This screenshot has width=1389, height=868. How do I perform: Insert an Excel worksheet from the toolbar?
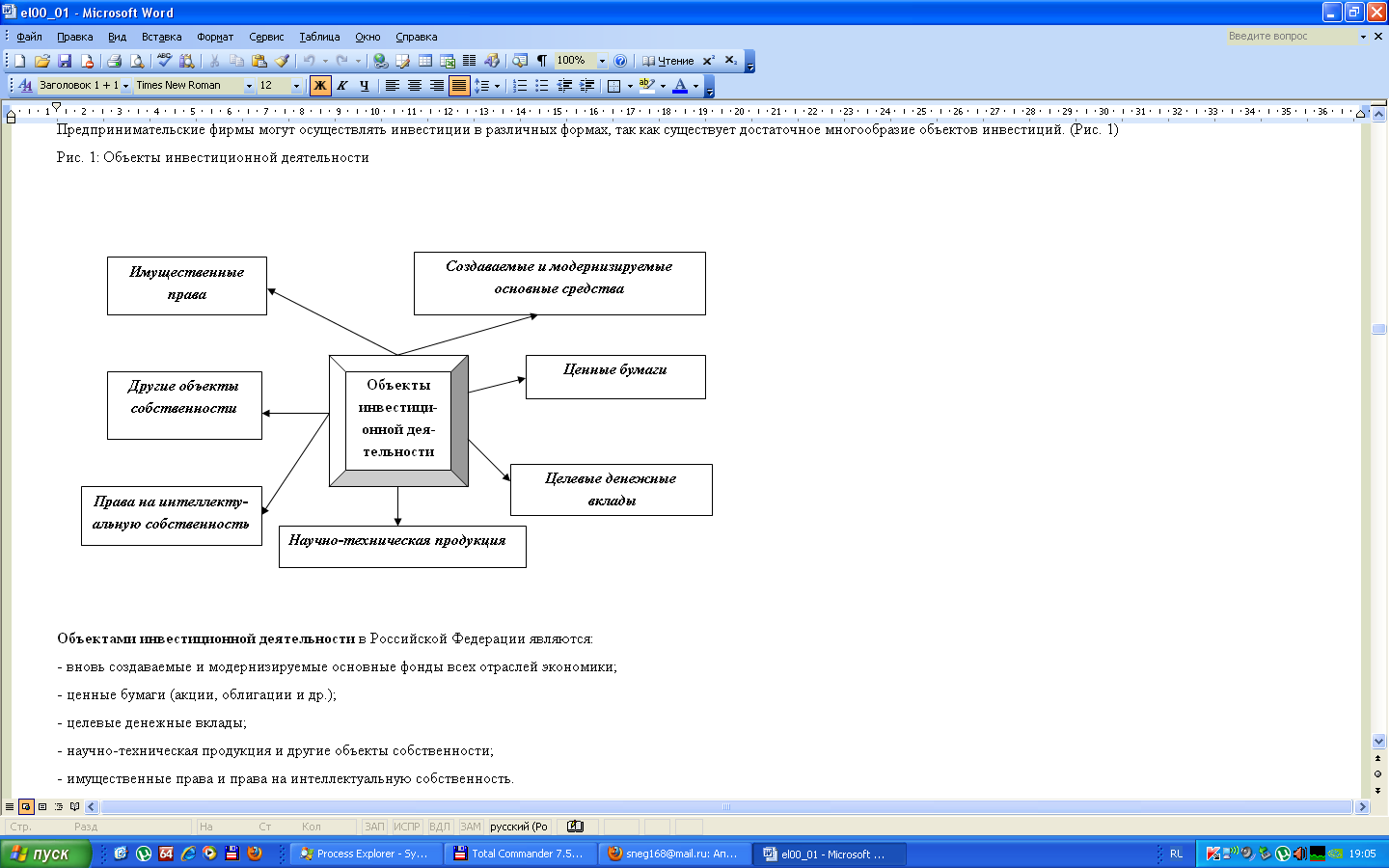click(448, 61)
